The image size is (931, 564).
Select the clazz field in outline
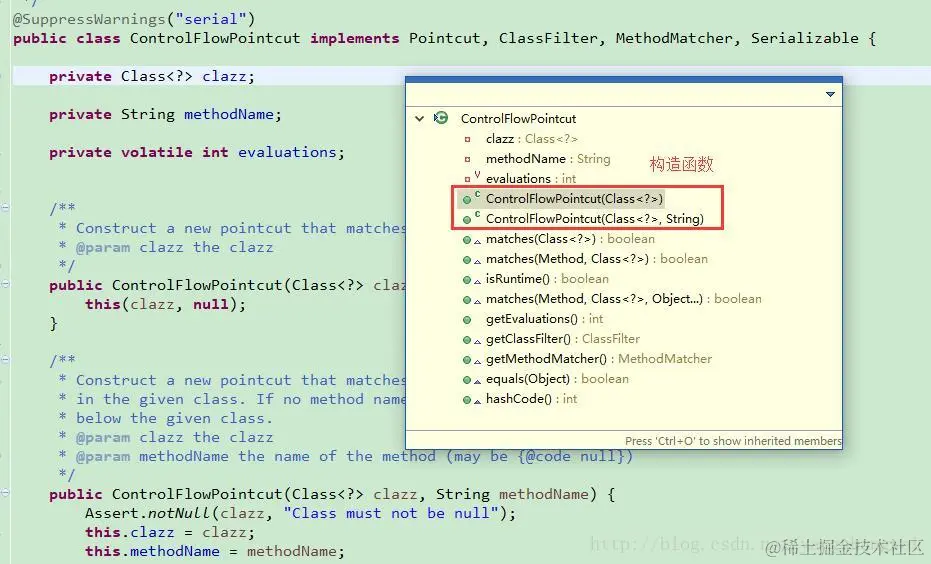click(531, 139)
